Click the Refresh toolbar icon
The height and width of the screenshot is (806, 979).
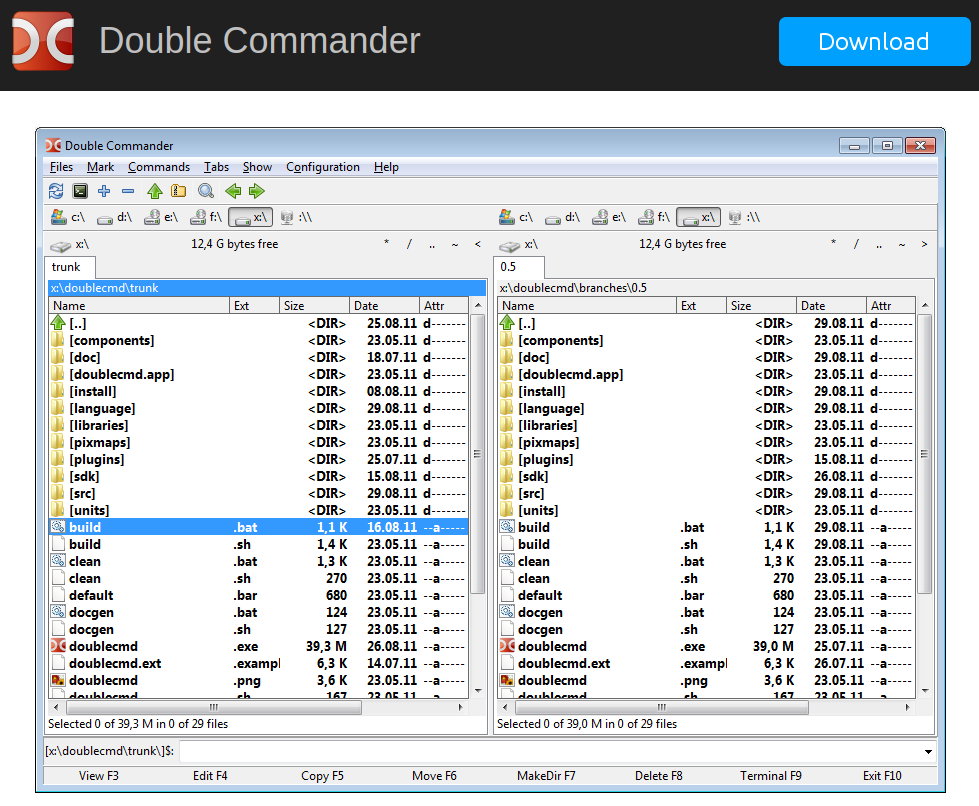click(56, 191)
